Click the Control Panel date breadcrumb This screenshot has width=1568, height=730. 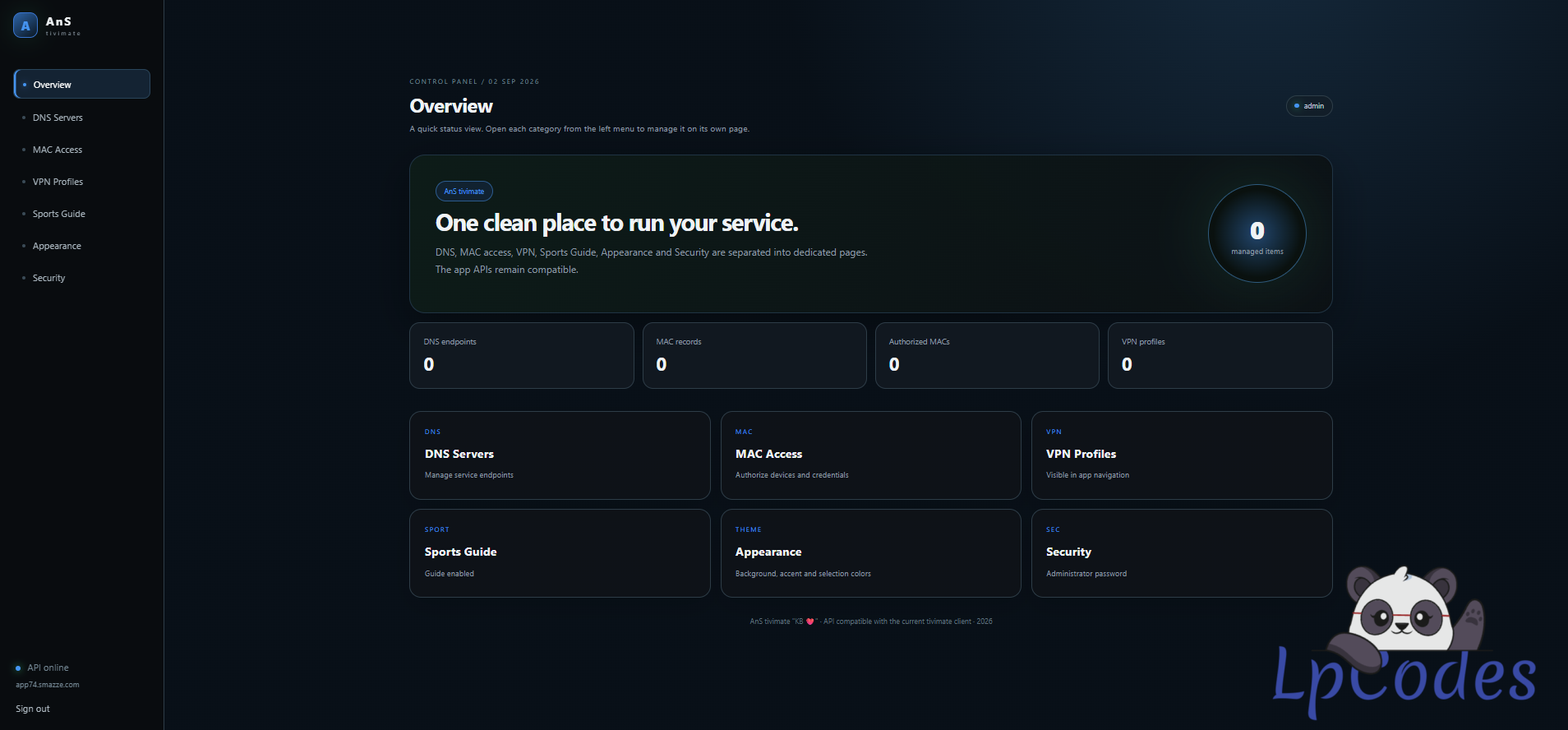[x=474, y=81]
